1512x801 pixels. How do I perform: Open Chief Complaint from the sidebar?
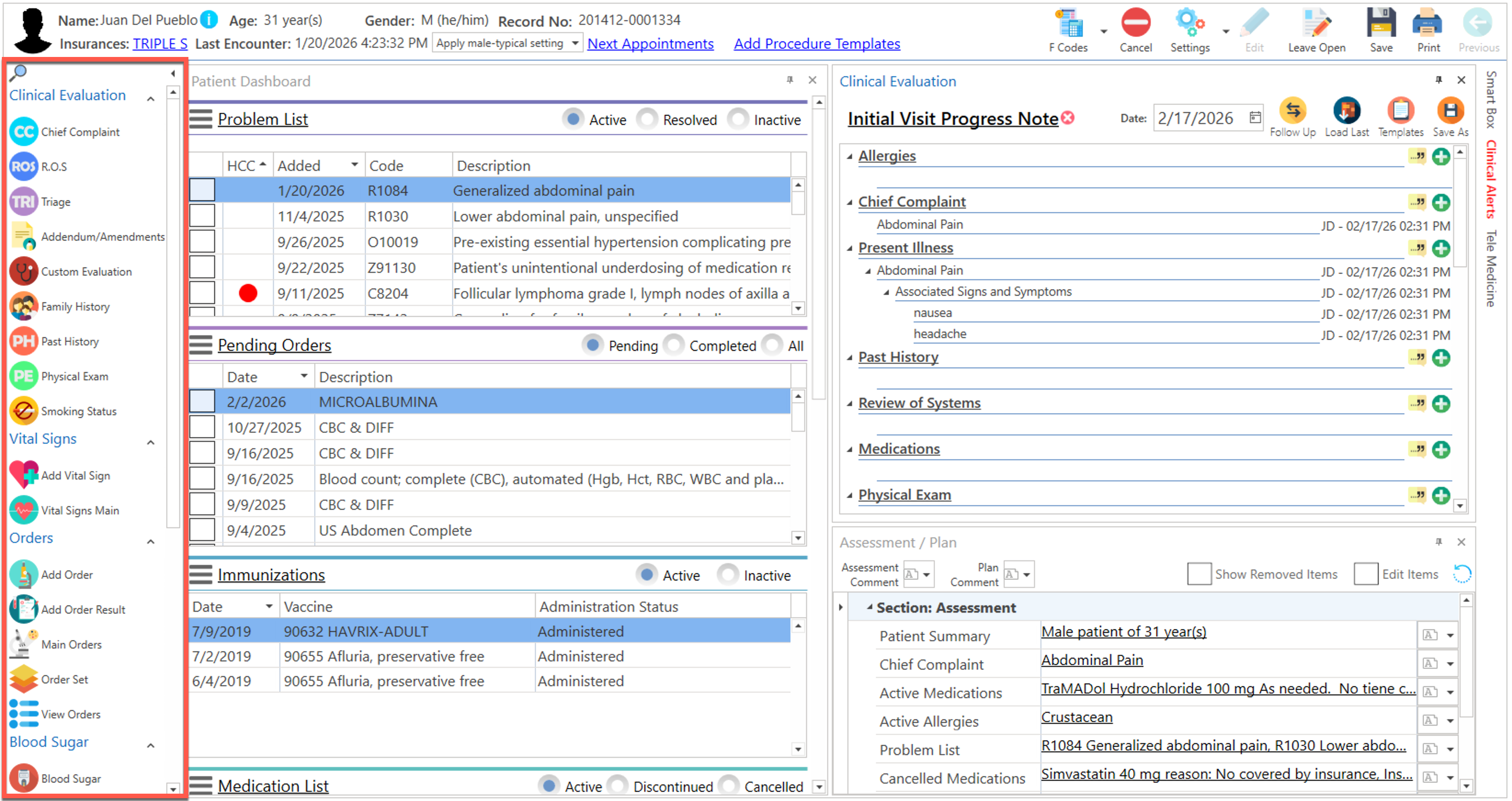click(x=23, y=132)
